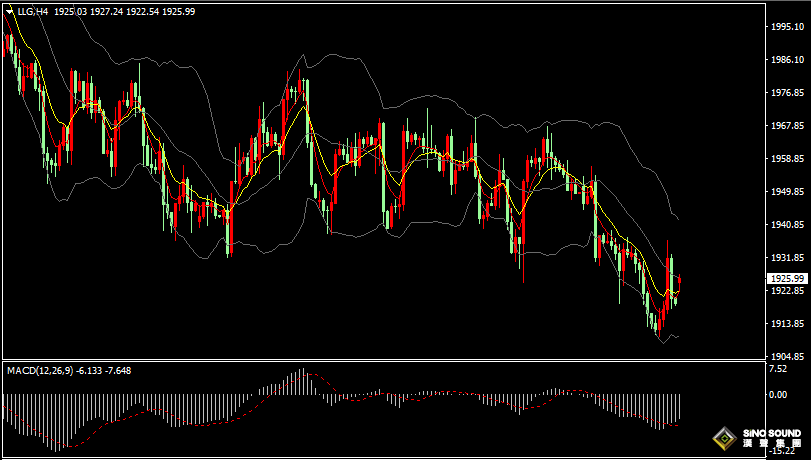Click the LLG,H4 symbol label
Screen dimensions: 811x460
(x=32, y=11)
